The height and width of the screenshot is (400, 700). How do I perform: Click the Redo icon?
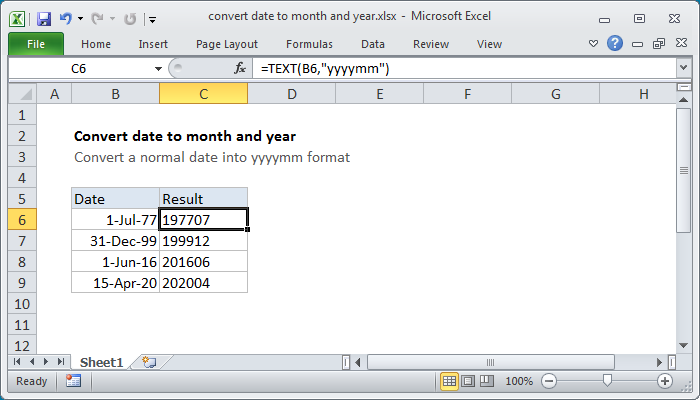(x=97, y=19)
